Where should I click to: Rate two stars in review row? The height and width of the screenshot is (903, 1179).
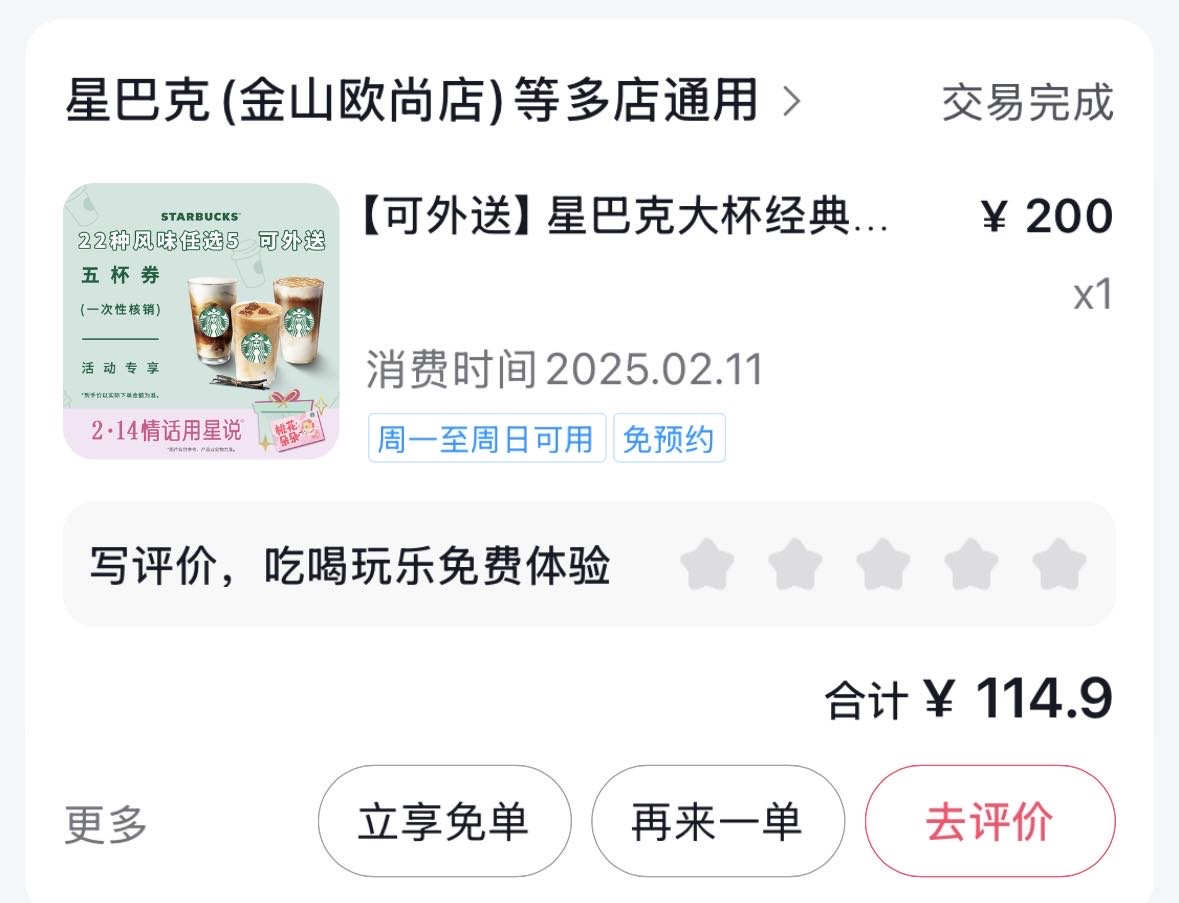795,564
